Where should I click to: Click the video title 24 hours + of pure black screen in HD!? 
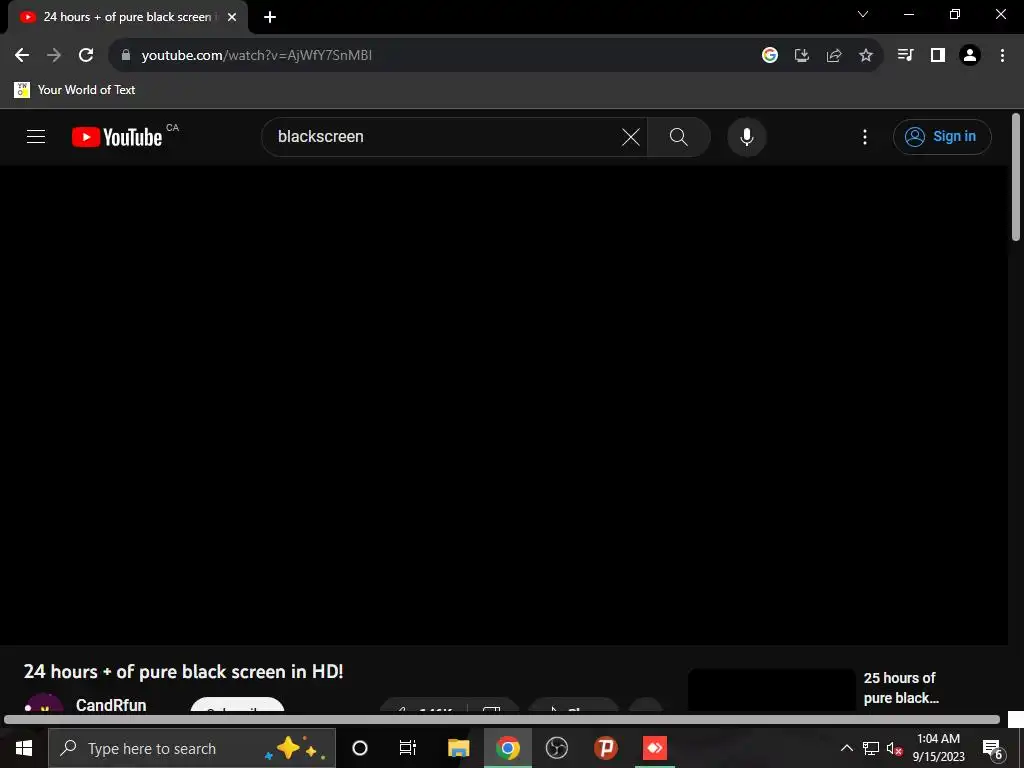[x=184, y=671]
